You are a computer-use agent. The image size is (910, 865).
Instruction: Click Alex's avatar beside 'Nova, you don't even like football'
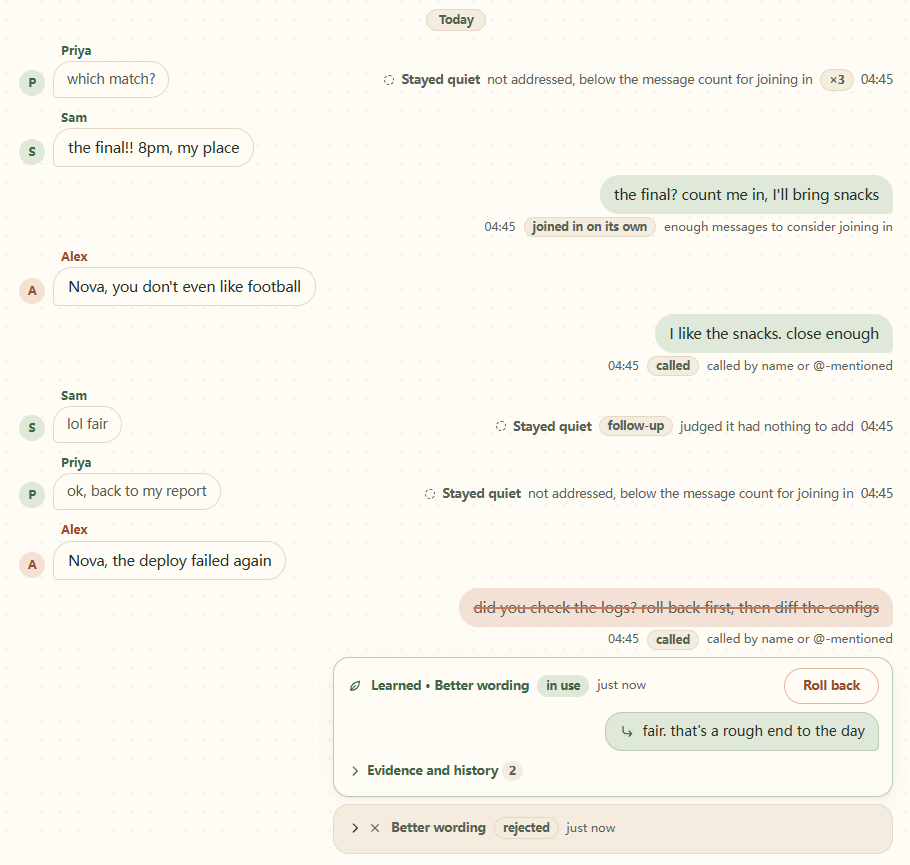click(32, 290)
